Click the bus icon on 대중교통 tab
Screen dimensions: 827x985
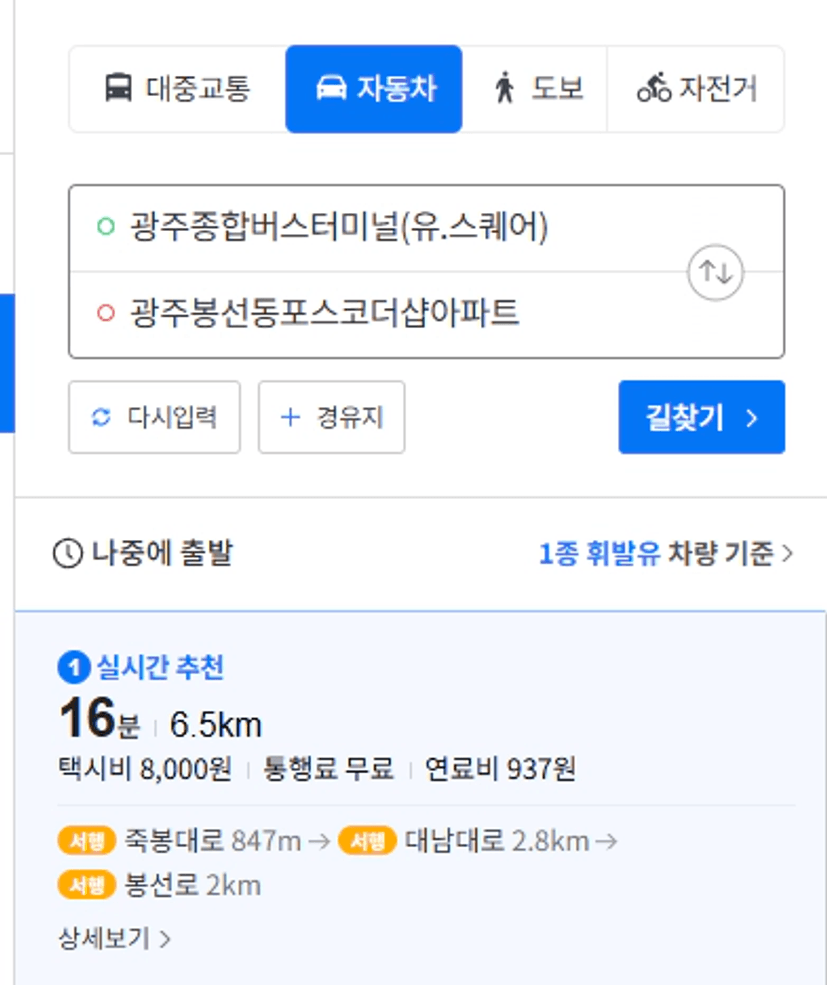118,88
